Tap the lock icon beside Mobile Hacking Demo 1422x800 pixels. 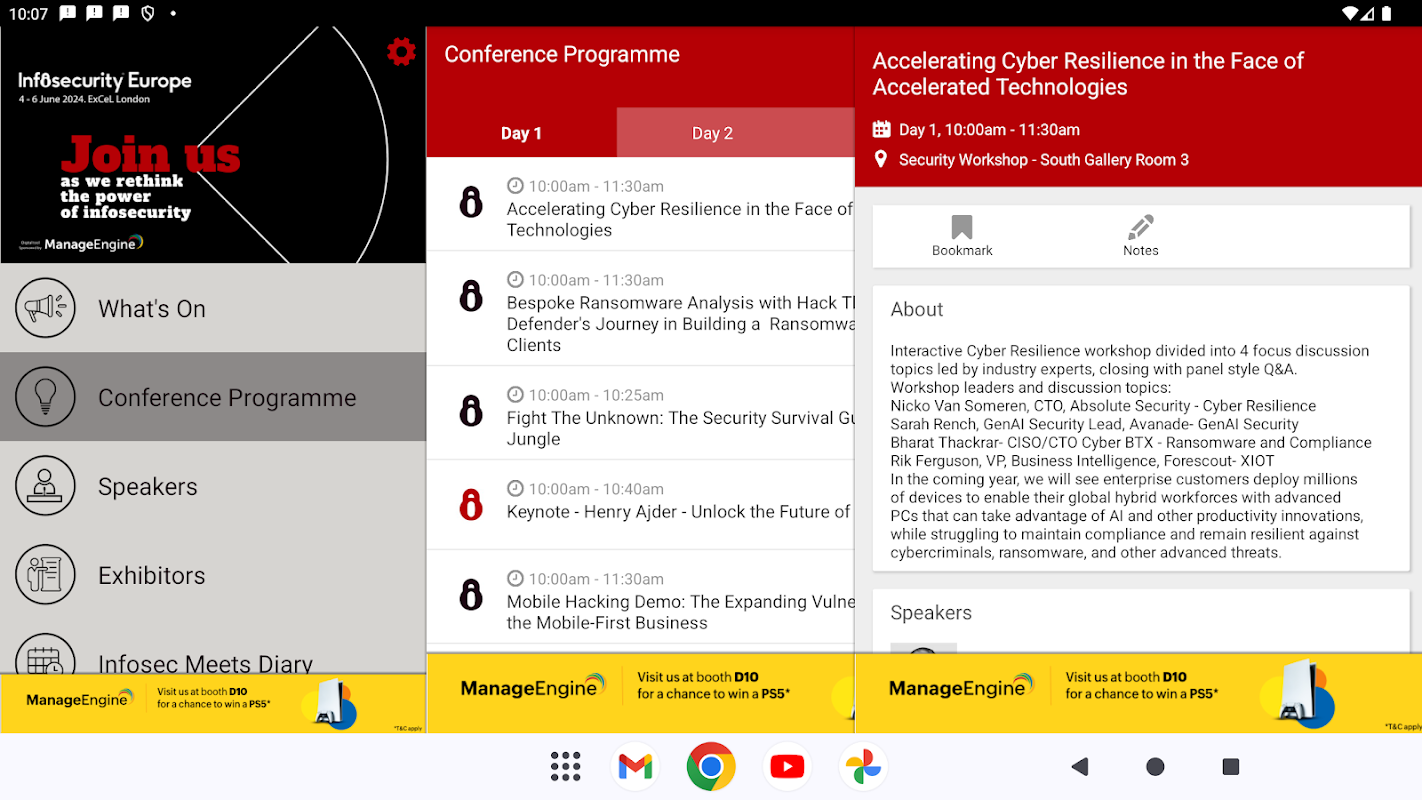[471, 594]
